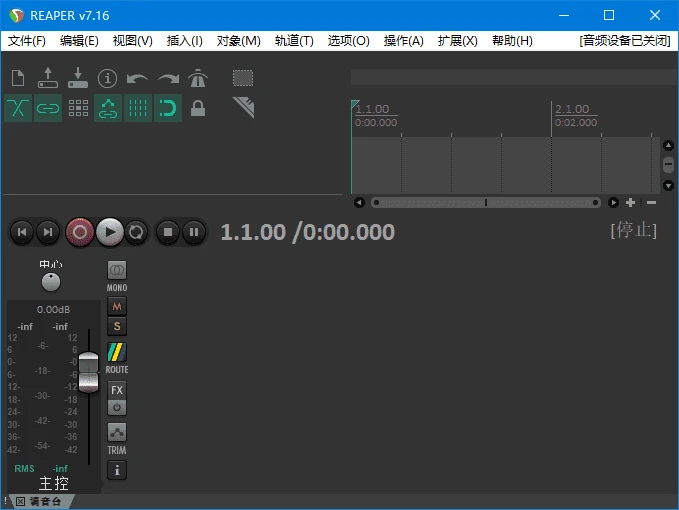The height and width of the screenshot is (510, 679).
Task: Open master TRIM envelope button
Action: pos(117,432)
